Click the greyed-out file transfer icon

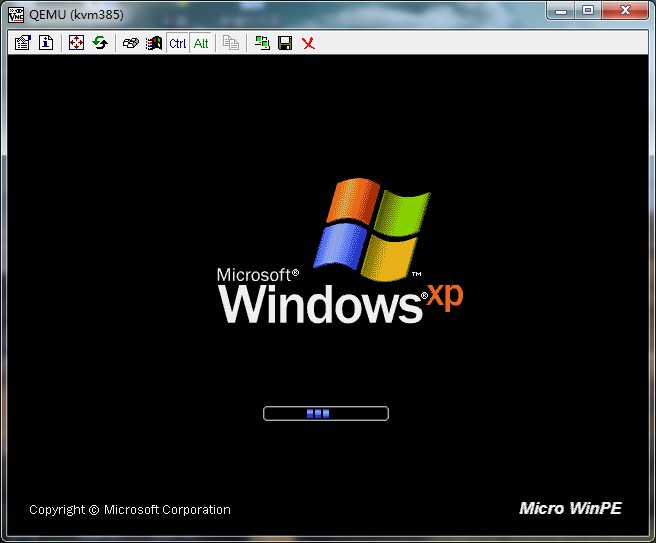click(231, 43)
